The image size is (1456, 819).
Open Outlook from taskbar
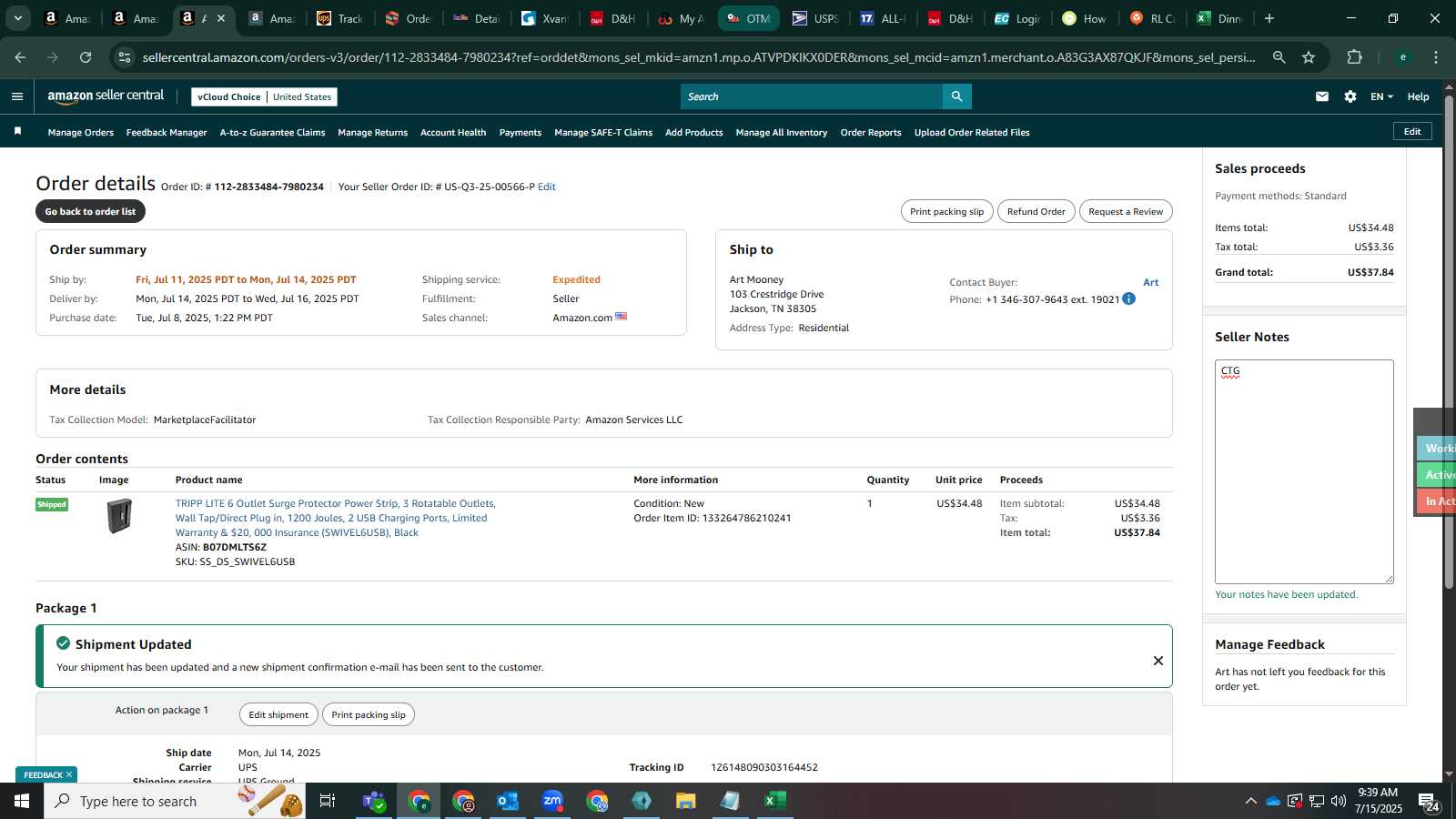(507, 801)
